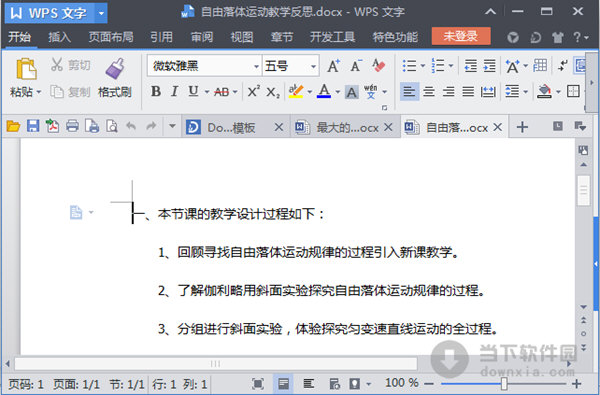Zoom out with minus button
The width and height of the screenshot is (600, 395).
coord(429,384)
